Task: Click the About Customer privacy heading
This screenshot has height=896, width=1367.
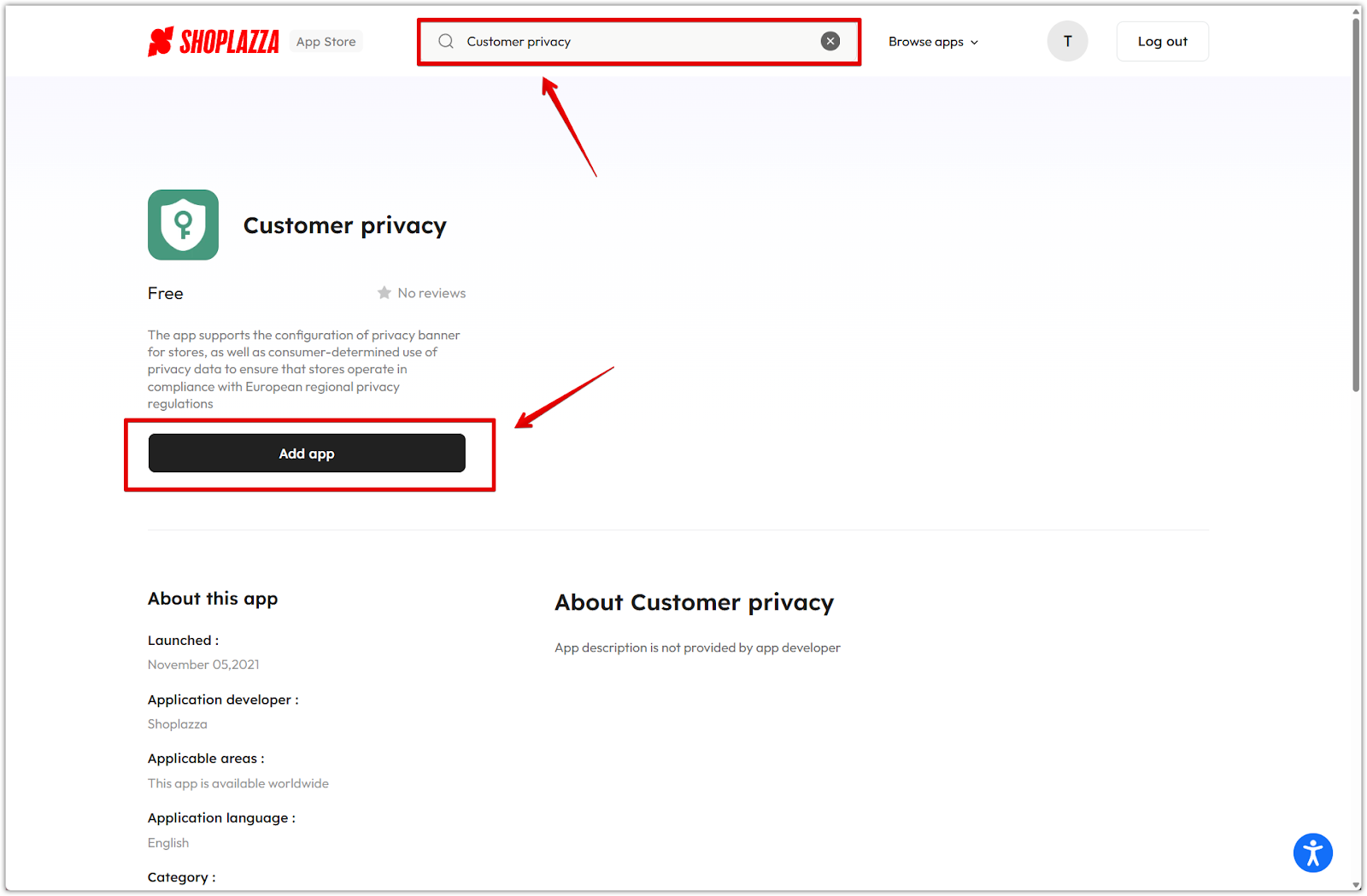Action: (694, 602)
